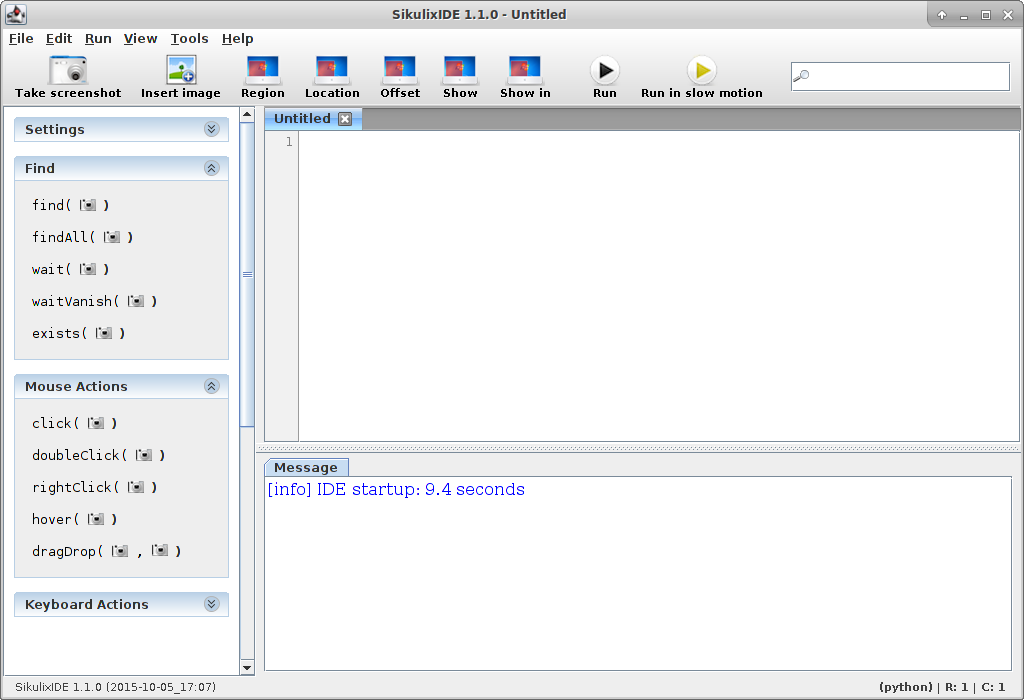The width and height of the screenshot is (1024, 700).
Task: Insert the find( ) command
Action: pos(71,205)
